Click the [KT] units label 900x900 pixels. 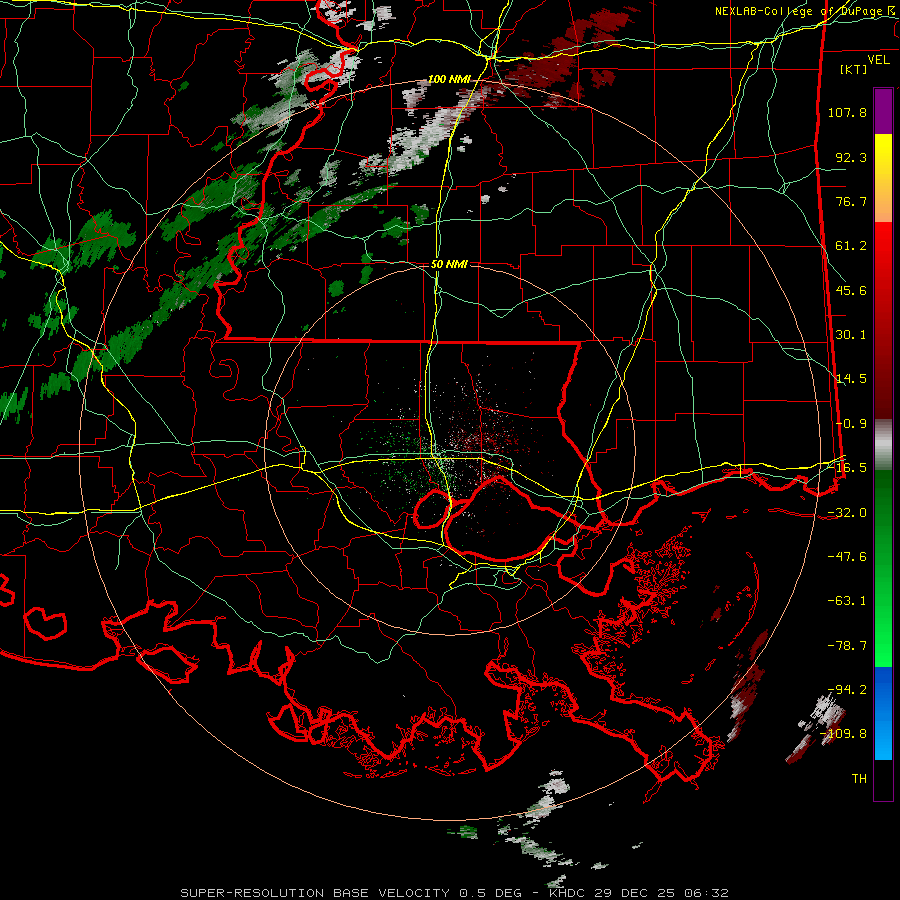click(x=853, y=69)
